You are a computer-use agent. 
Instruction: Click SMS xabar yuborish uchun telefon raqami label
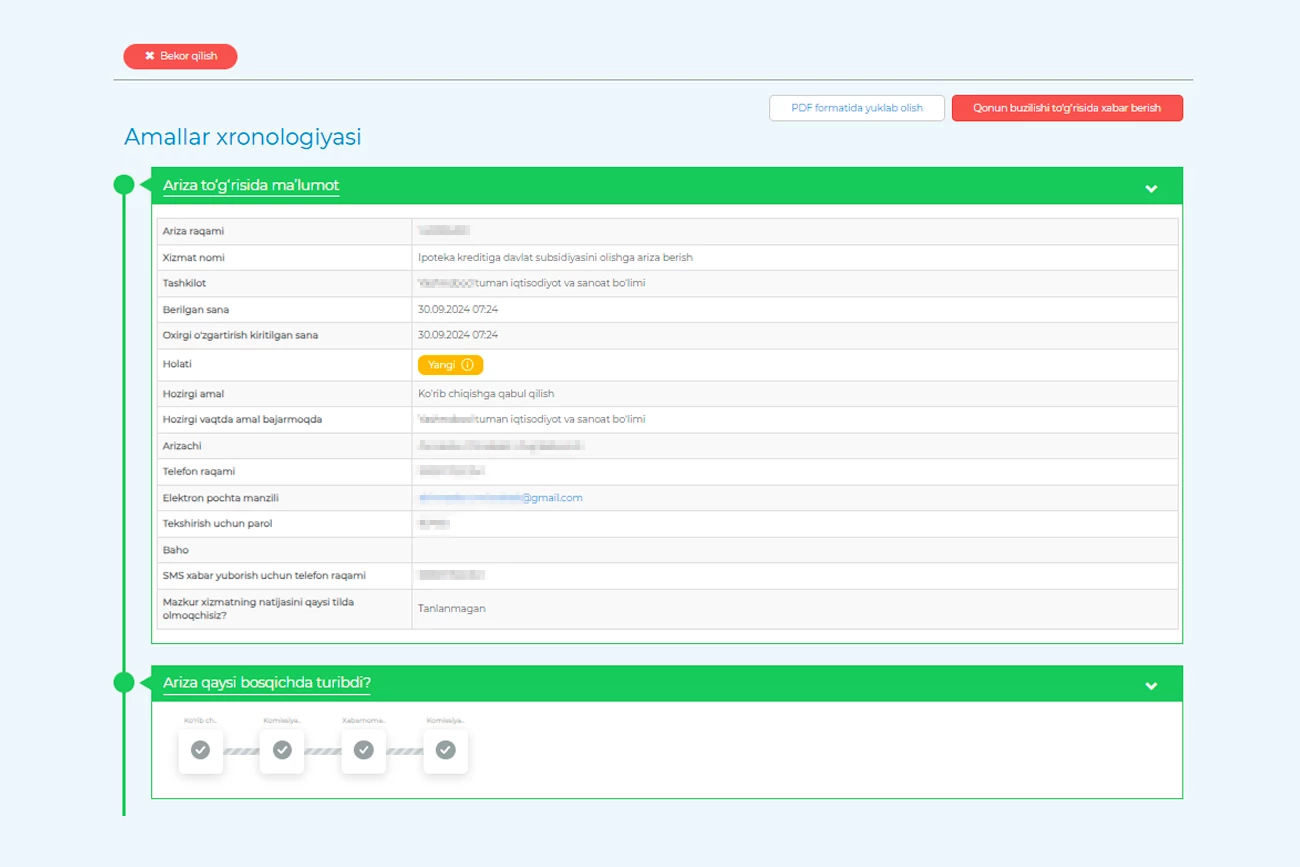point(264,576)
